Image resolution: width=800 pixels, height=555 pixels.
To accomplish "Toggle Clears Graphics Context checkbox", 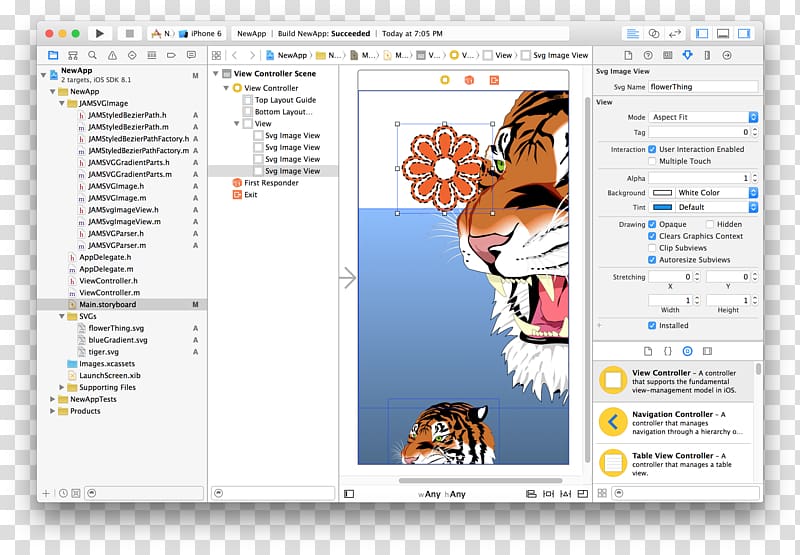I will [652, 236].
